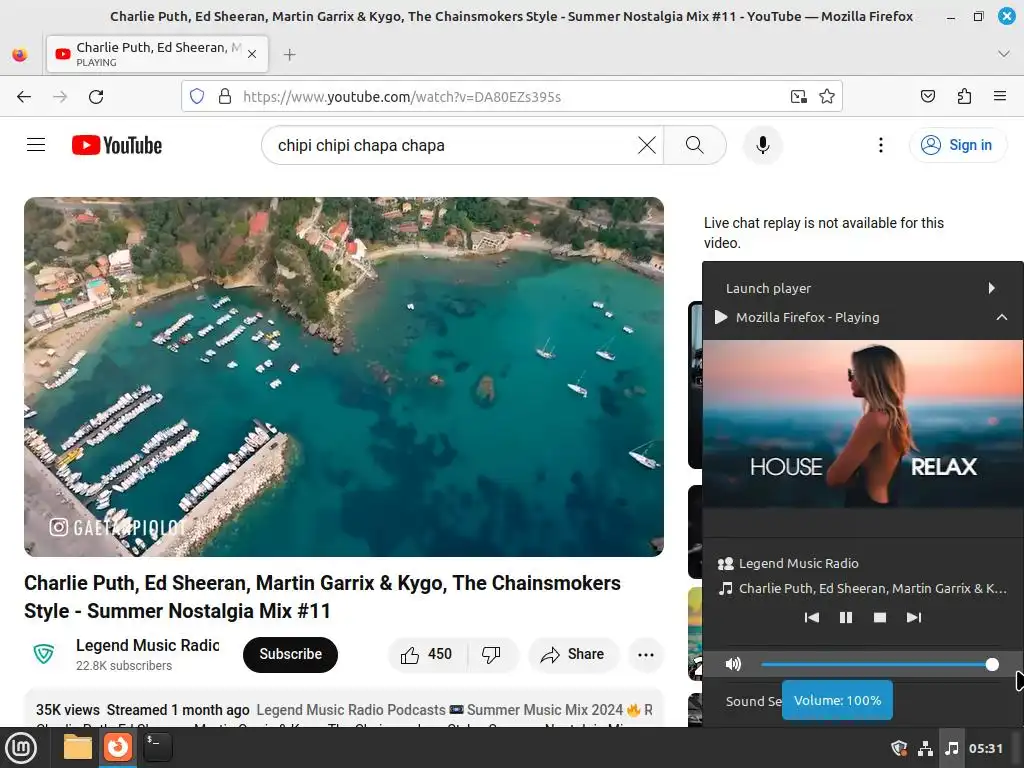Reload the YouTube page
Image resolution: width=1024 pixels, height=768 pixels.
96,97
